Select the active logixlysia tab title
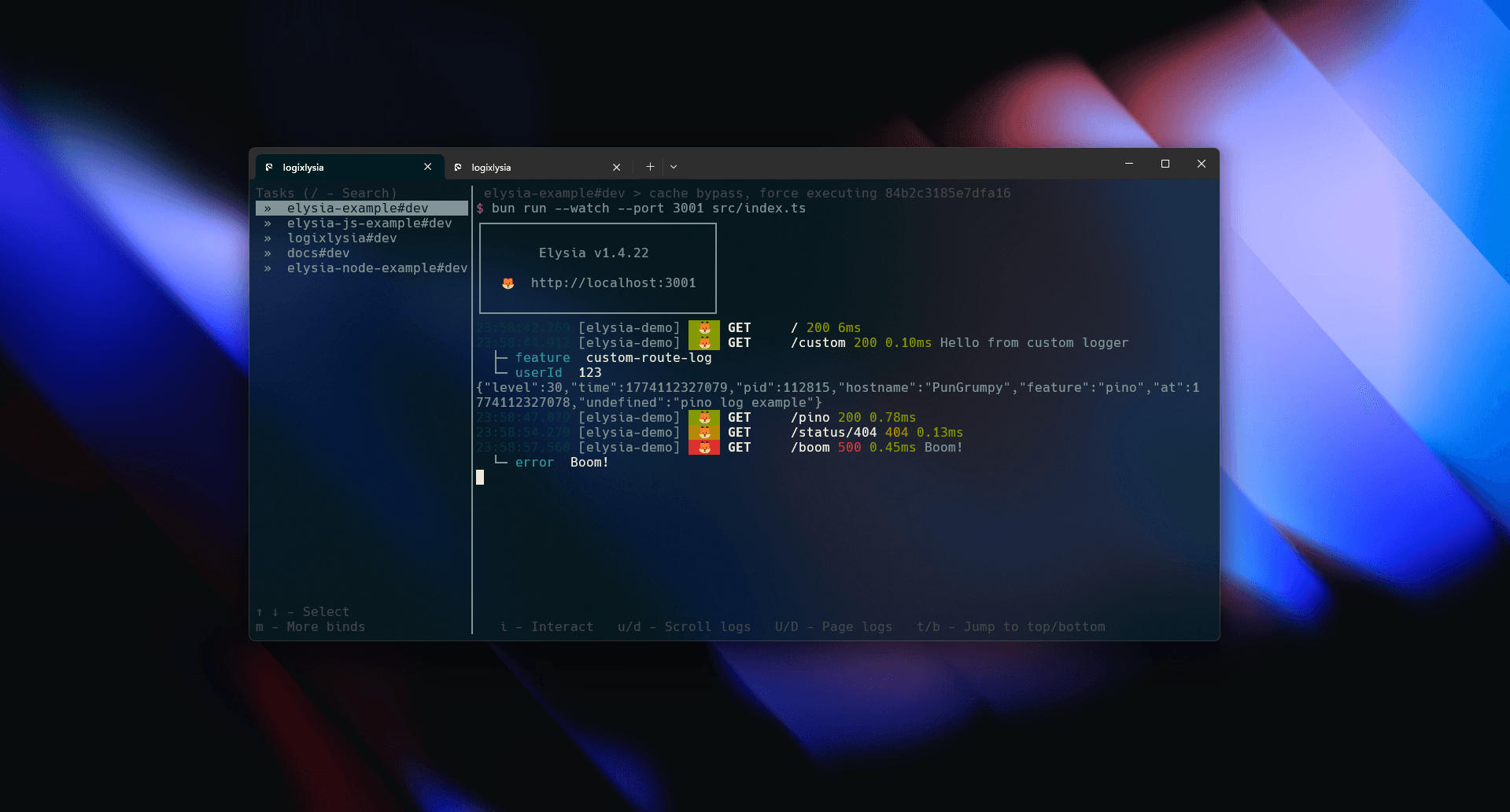The height and width of the screenshot is (812, 1510). point(304,168)
